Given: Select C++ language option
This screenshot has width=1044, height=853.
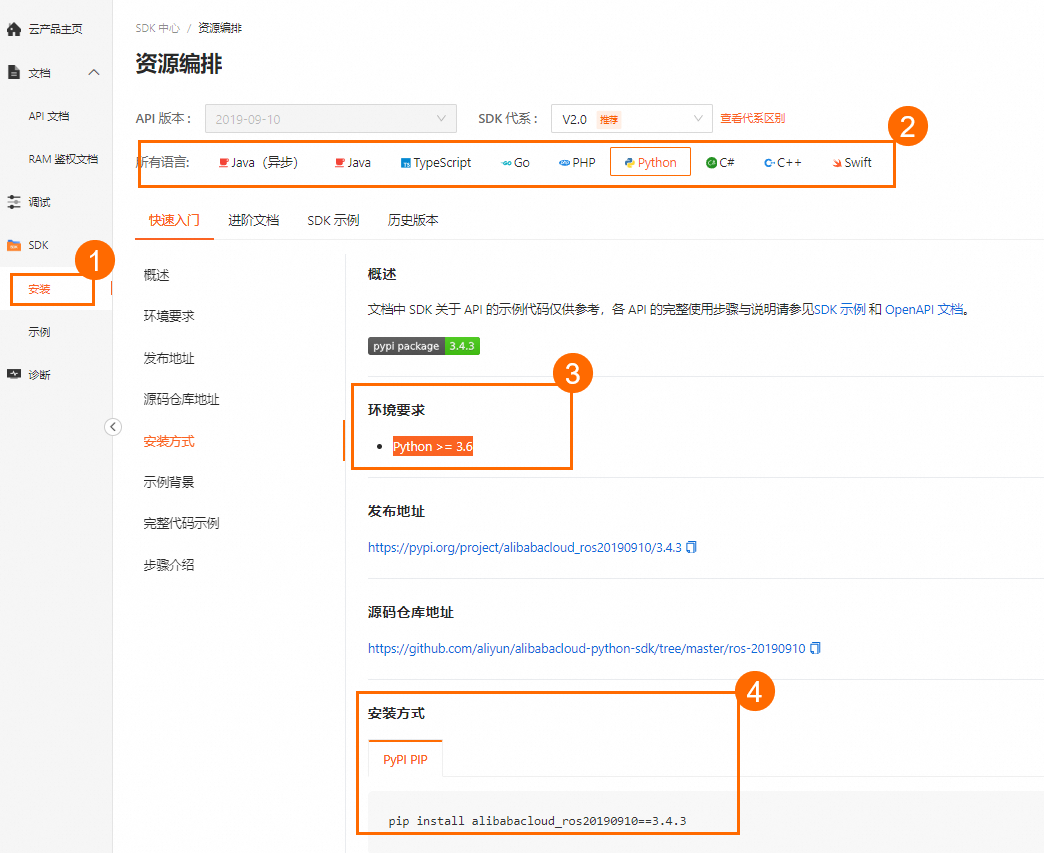Looking at the screenshot, I should pyautogui.click(x=783, y=162).
